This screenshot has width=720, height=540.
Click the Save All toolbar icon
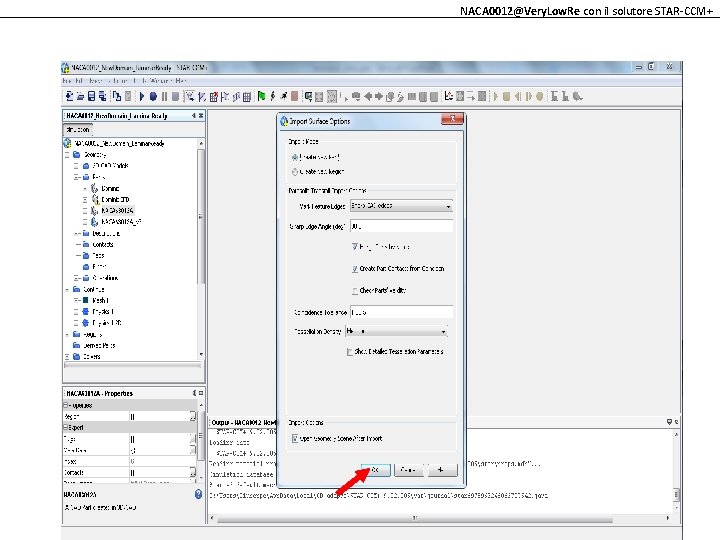pyautogui.click(x=102, y=96)
